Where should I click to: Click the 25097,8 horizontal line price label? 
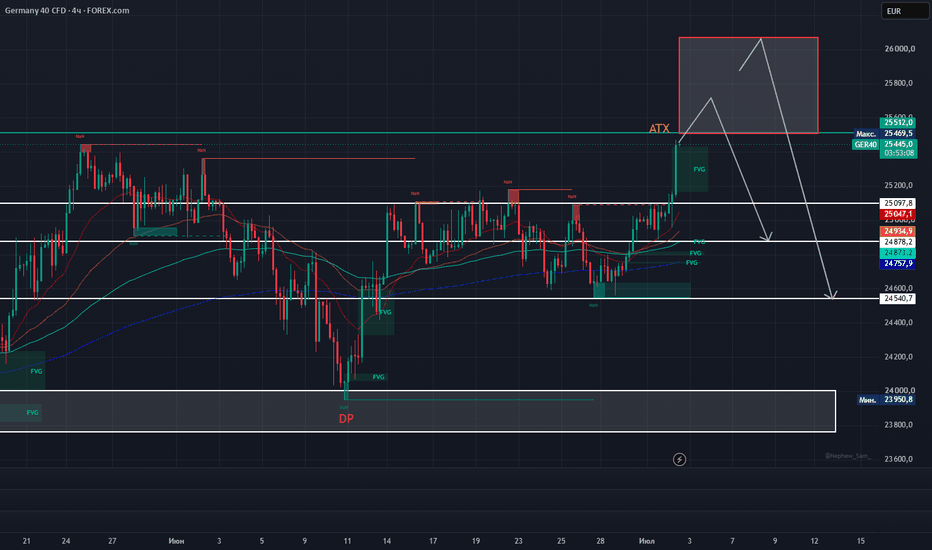click(x=898, y=203)
